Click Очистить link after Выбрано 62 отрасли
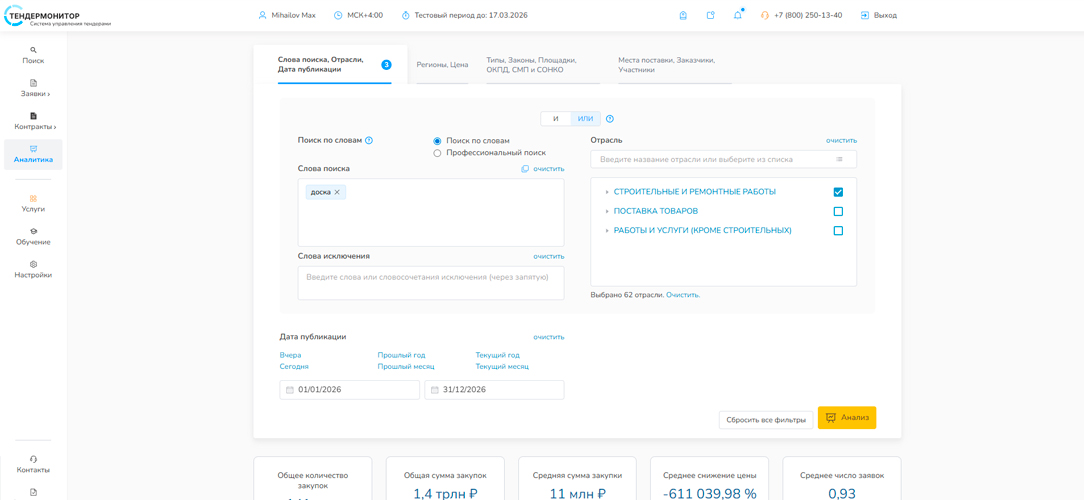 click(683, 295)
